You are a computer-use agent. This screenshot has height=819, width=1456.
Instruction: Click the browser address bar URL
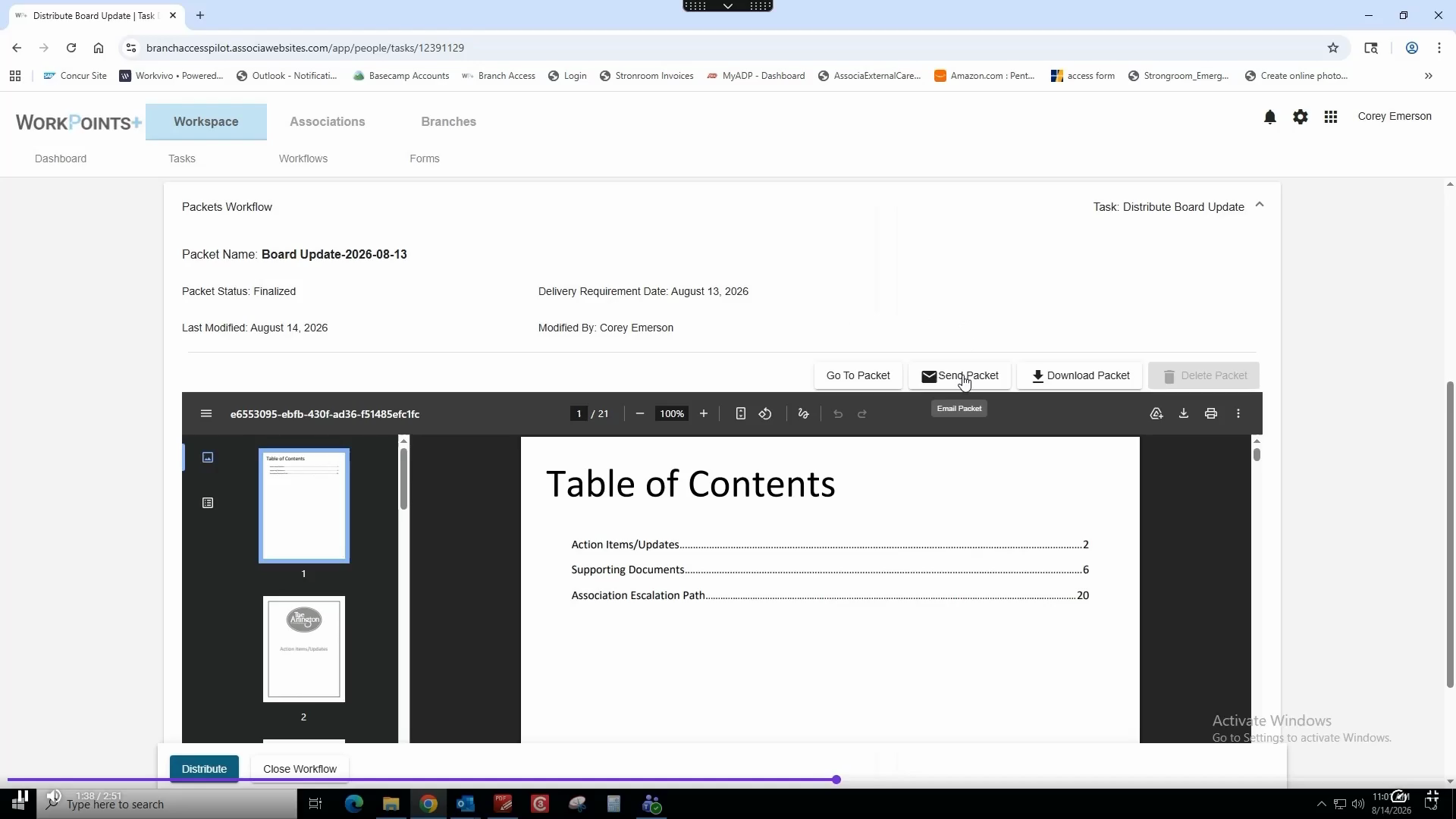tap(305, 48)
